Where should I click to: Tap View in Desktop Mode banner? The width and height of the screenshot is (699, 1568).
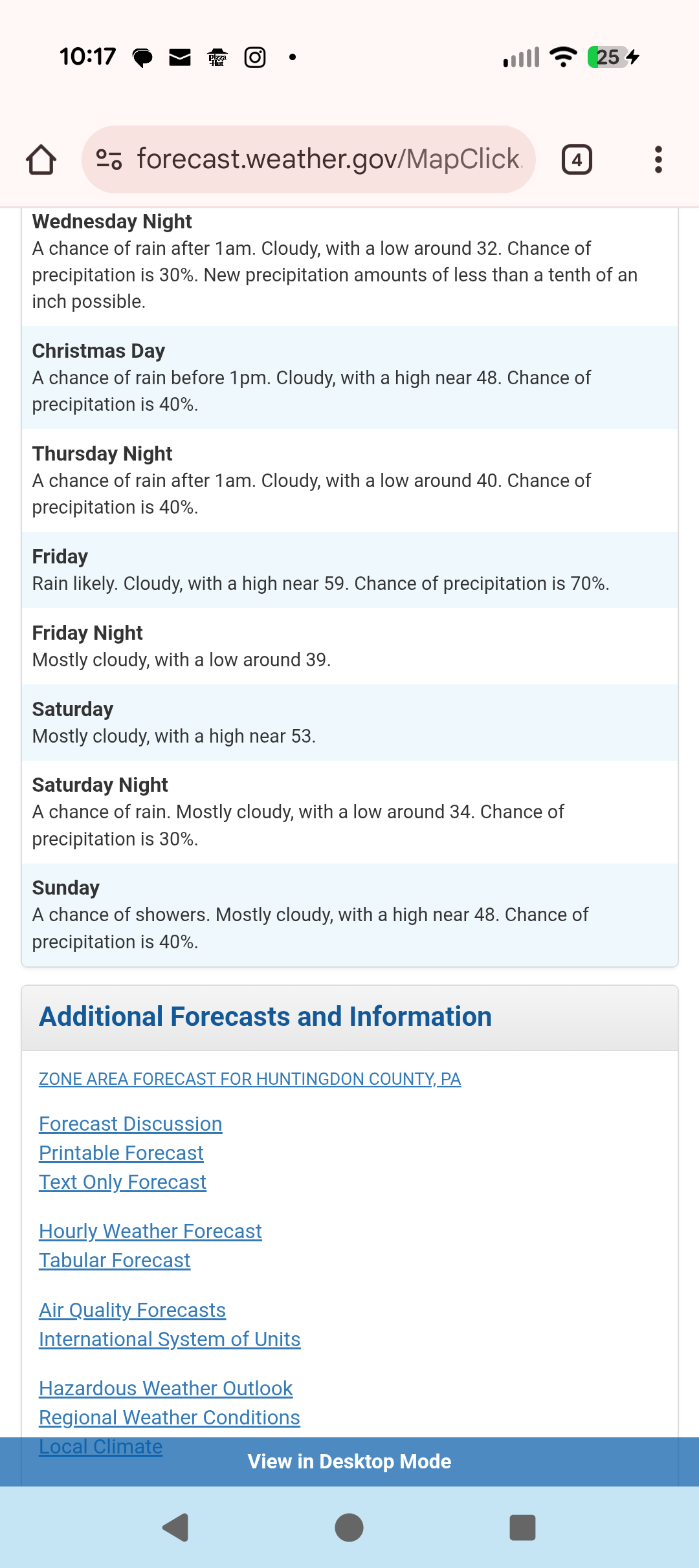(349, 1462)
